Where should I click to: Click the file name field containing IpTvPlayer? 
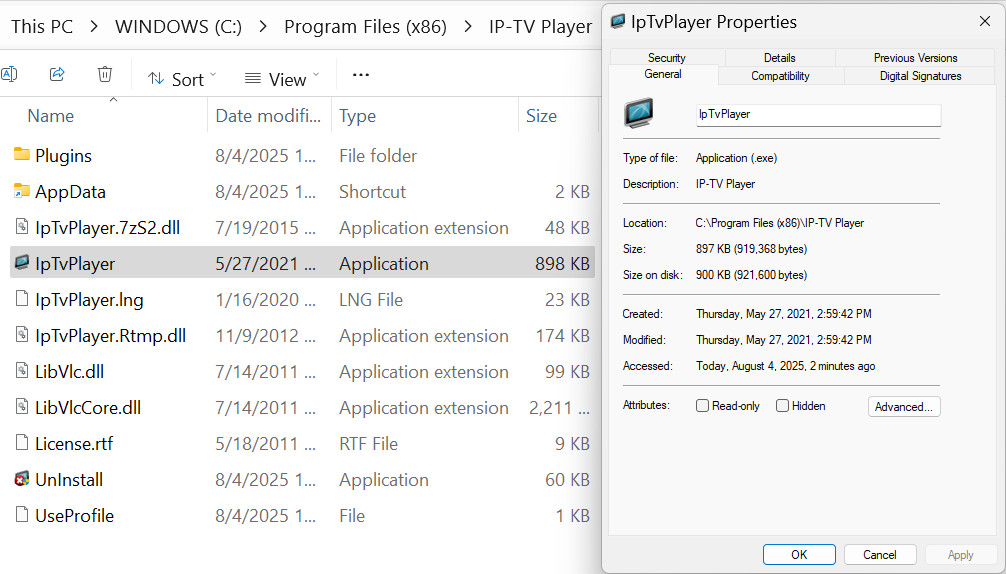click(818, 115)
